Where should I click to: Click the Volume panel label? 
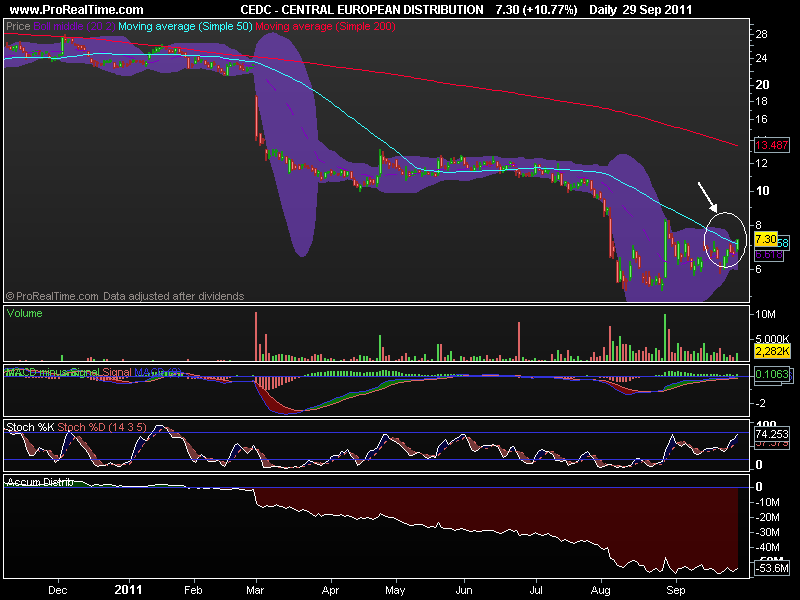(x=24, y=313)
